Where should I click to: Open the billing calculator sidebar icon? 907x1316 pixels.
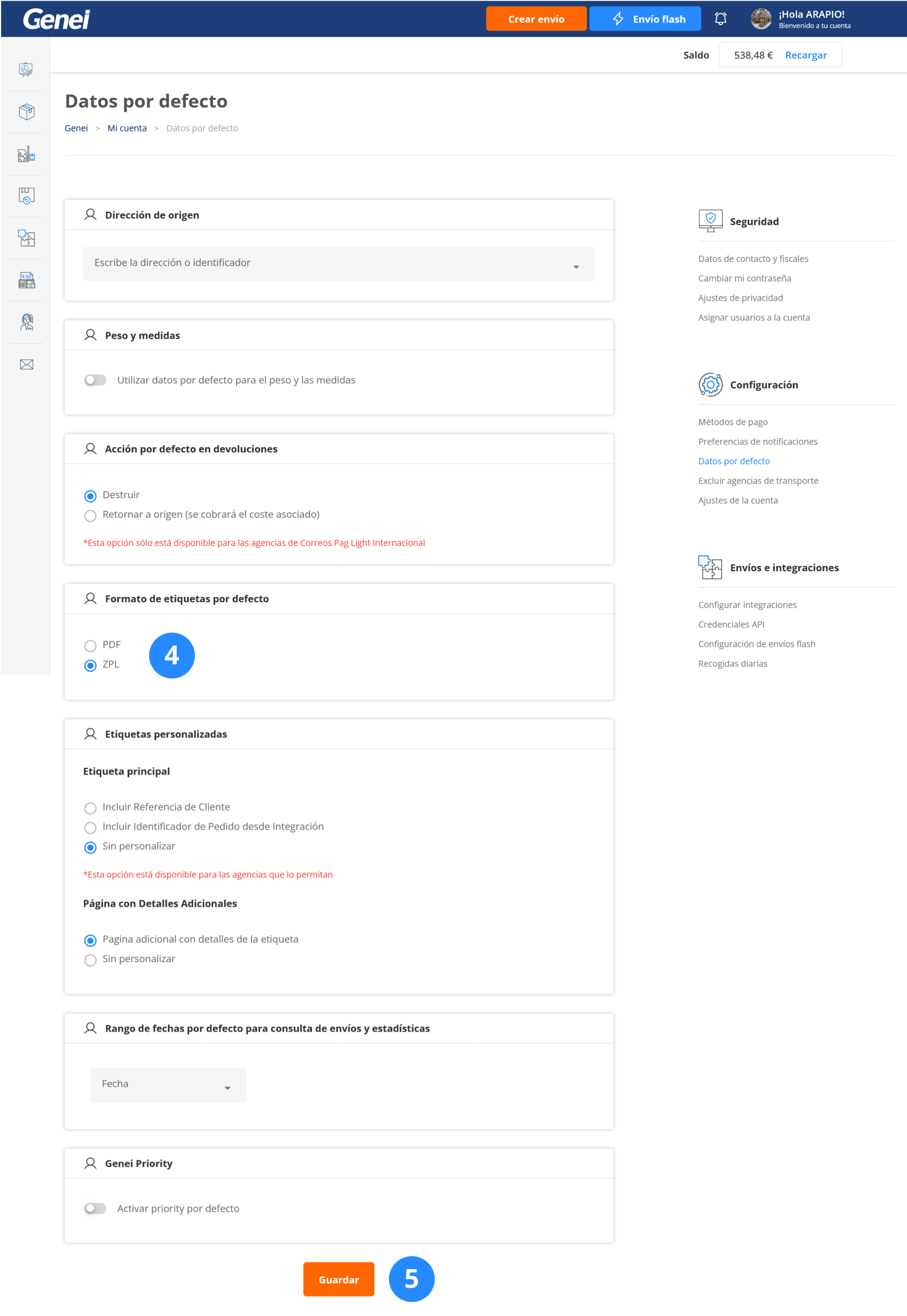tap(26, 280)
